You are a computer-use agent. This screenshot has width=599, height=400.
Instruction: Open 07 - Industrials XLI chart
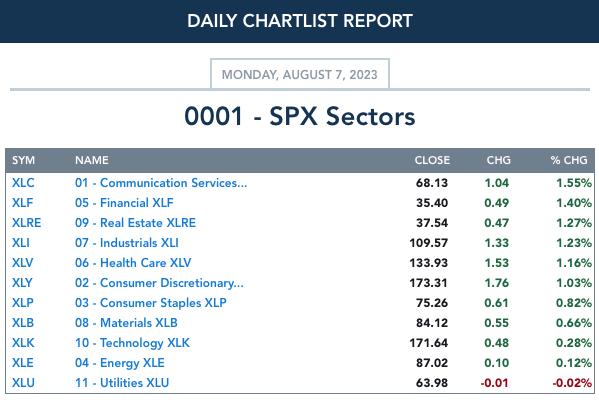[127, 243]
